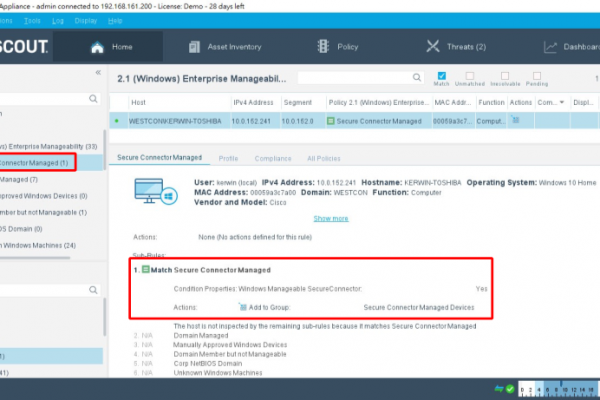
Task: Select OS Domain (0) tree item
Action: 21,229
